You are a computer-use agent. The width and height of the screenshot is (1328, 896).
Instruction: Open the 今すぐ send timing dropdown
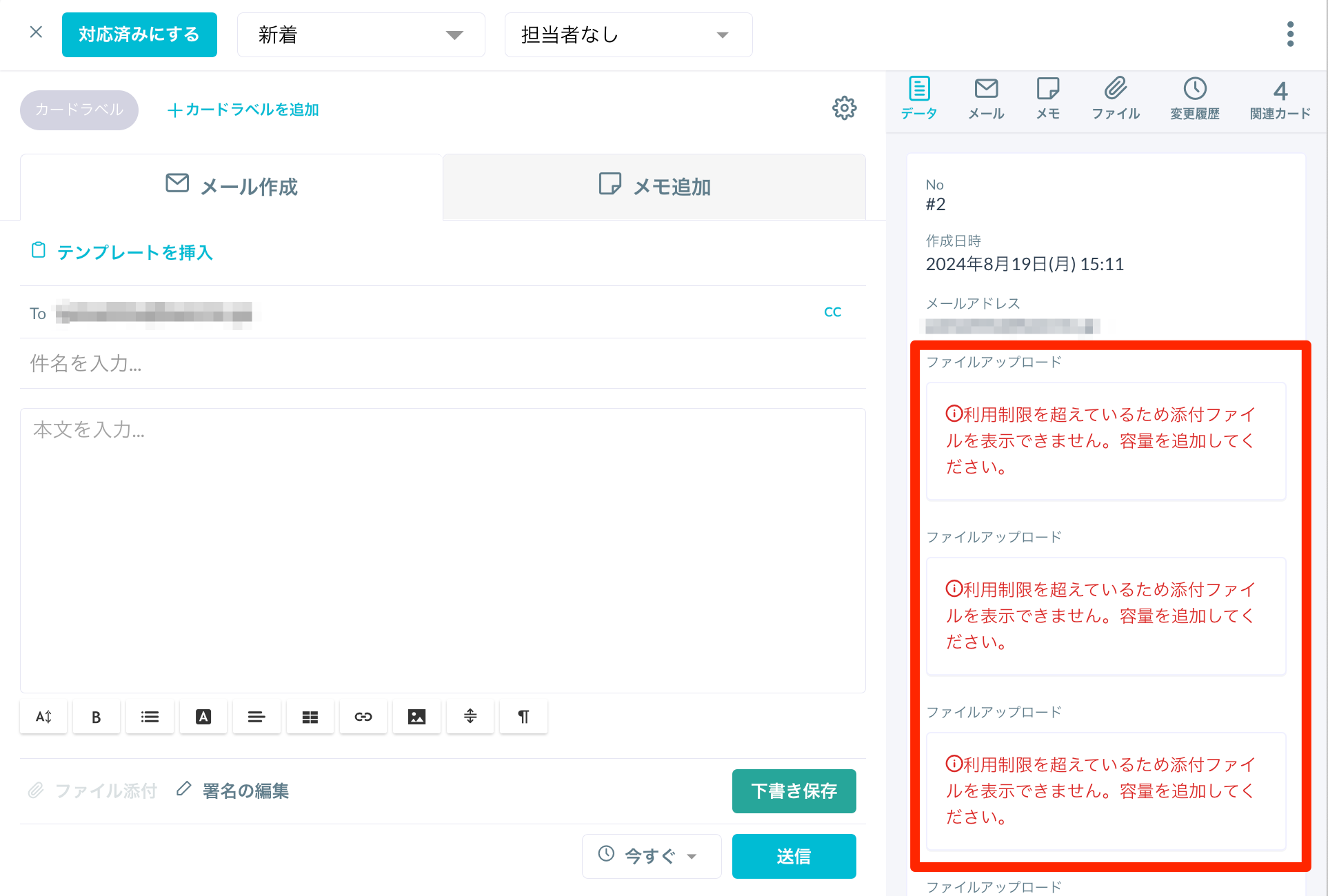tap(651, 856)
